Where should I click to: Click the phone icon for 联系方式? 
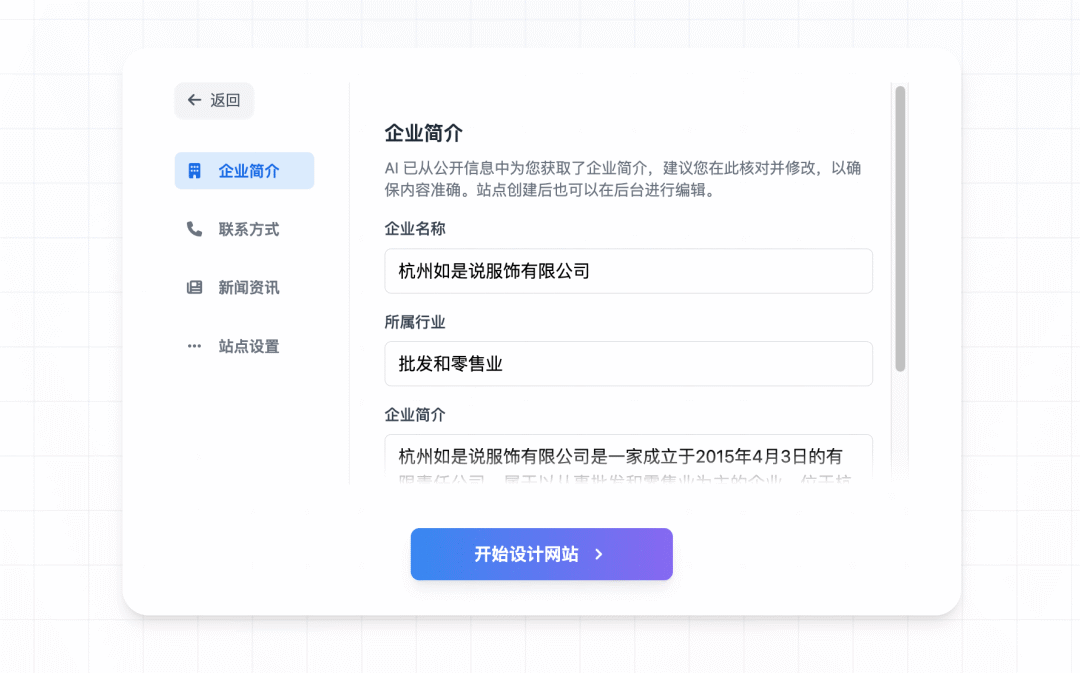click(x=194, y=229)
